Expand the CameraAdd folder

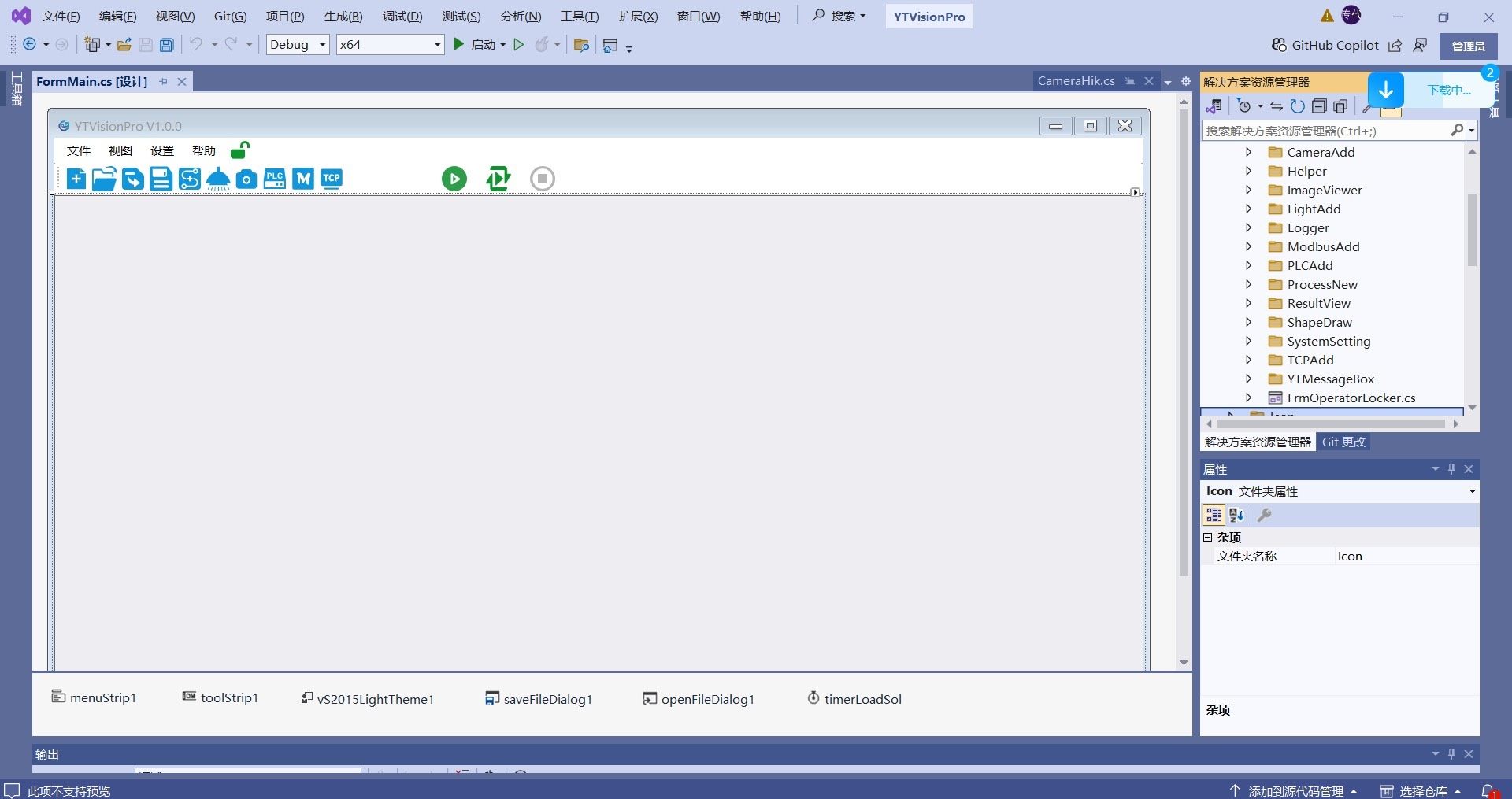coord(1248,152)
